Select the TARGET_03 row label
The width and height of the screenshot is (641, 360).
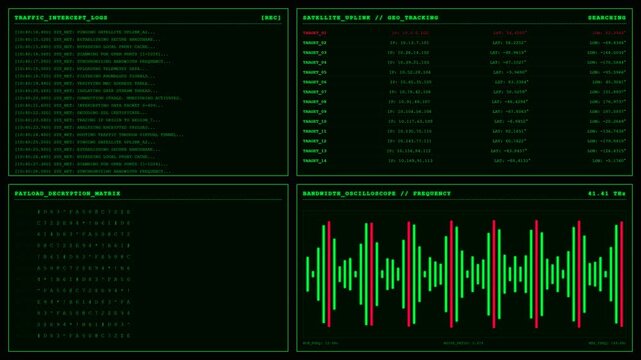tap(314, 52)
